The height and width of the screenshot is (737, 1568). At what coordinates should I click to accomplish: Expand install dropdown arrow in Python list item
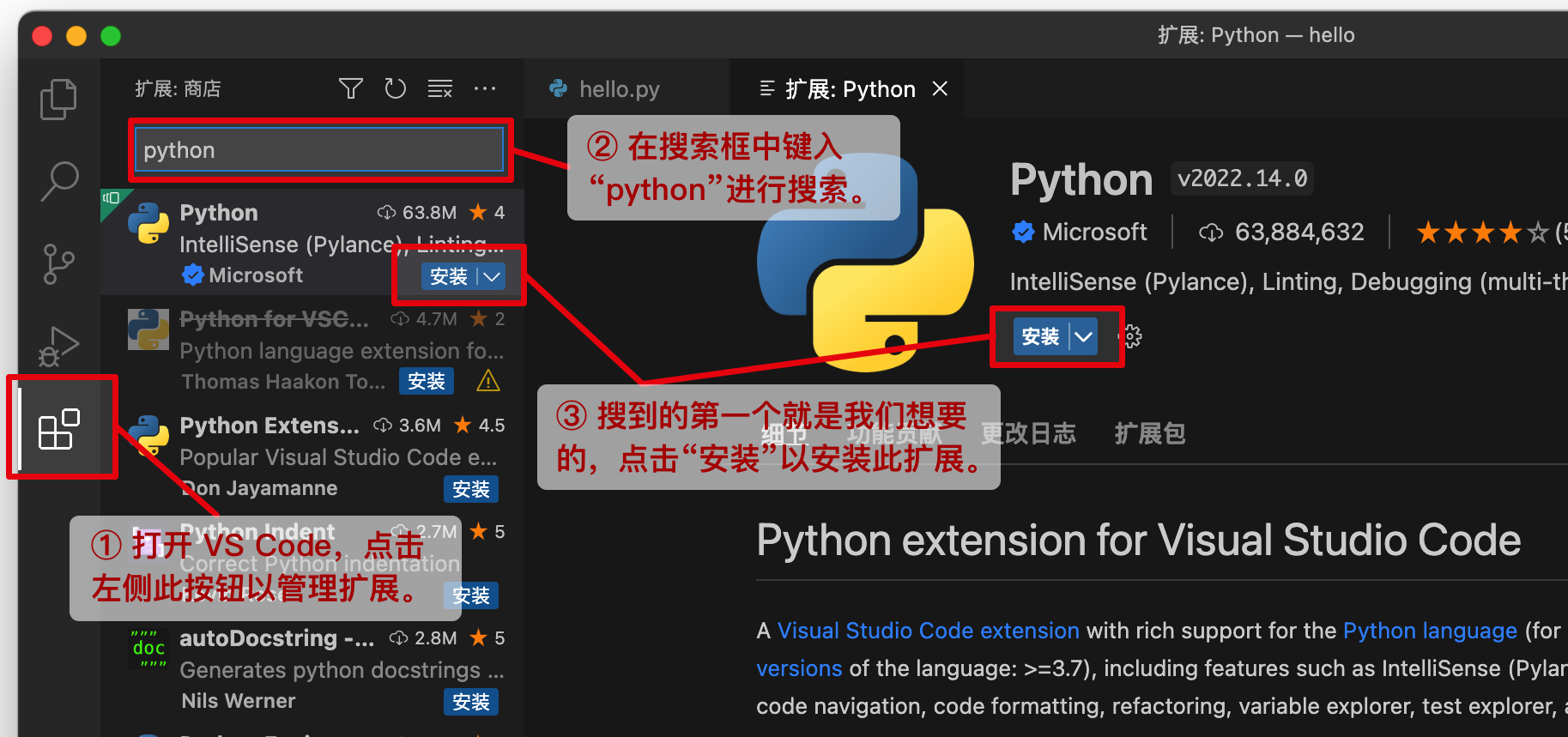(x=492, y=276)
